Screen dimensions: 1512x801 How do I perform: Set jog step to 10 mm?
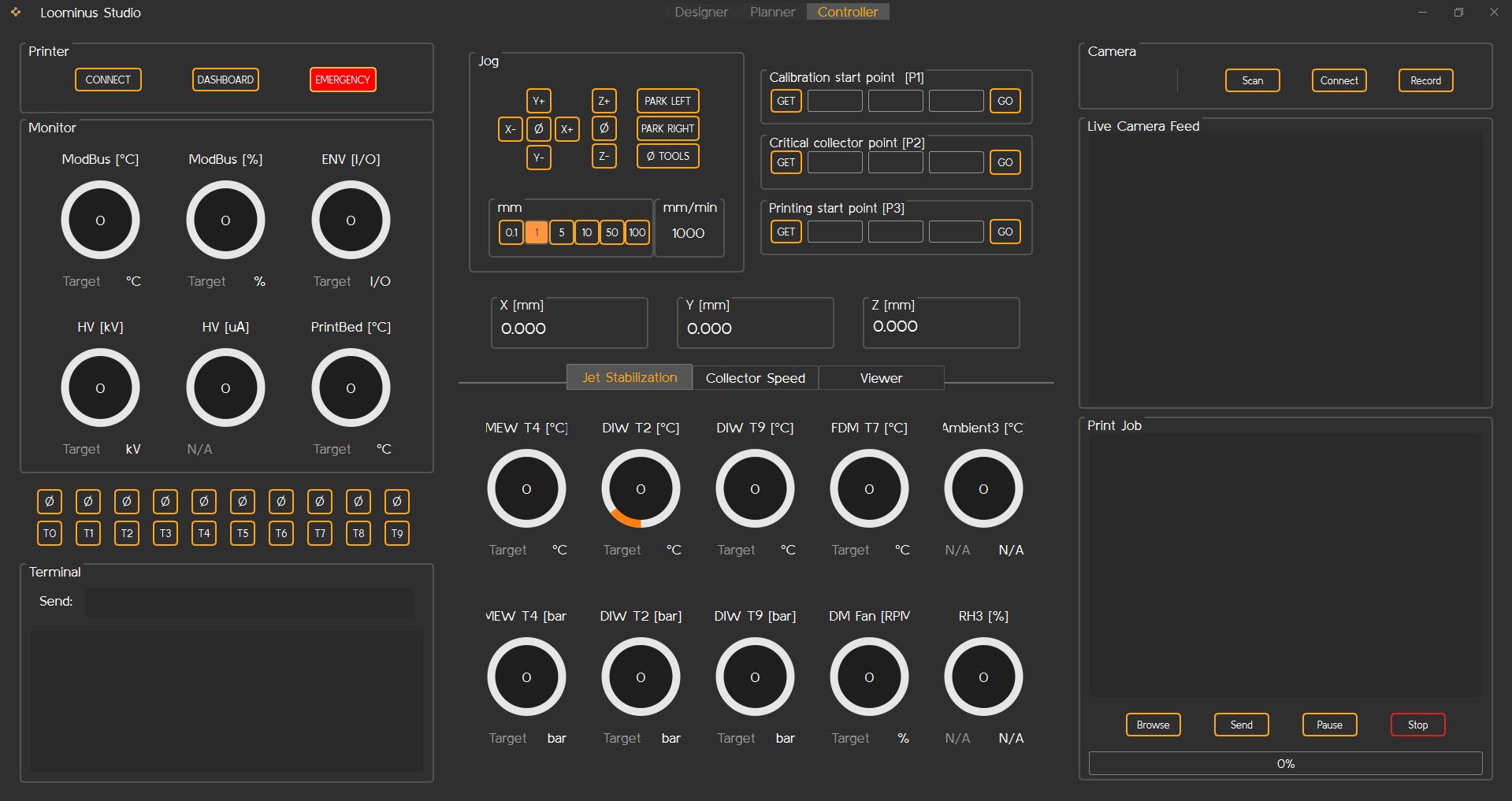(587, 232)
